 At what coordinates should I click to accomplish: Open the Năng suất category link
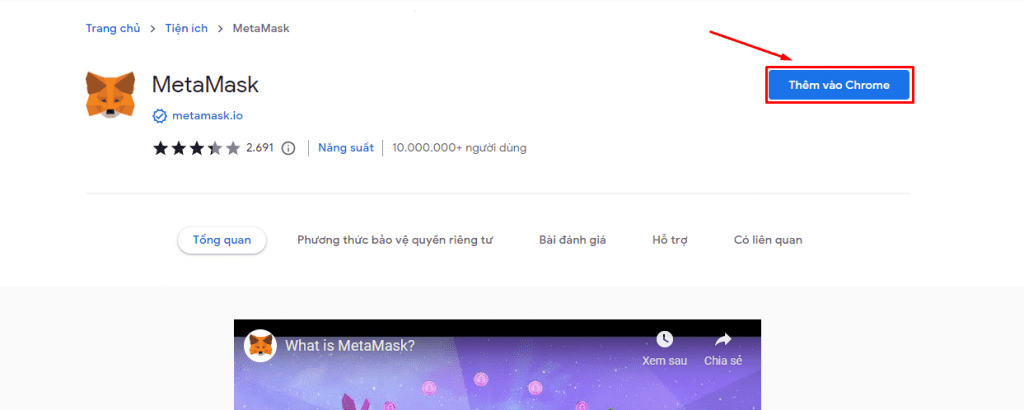point(345,148)
